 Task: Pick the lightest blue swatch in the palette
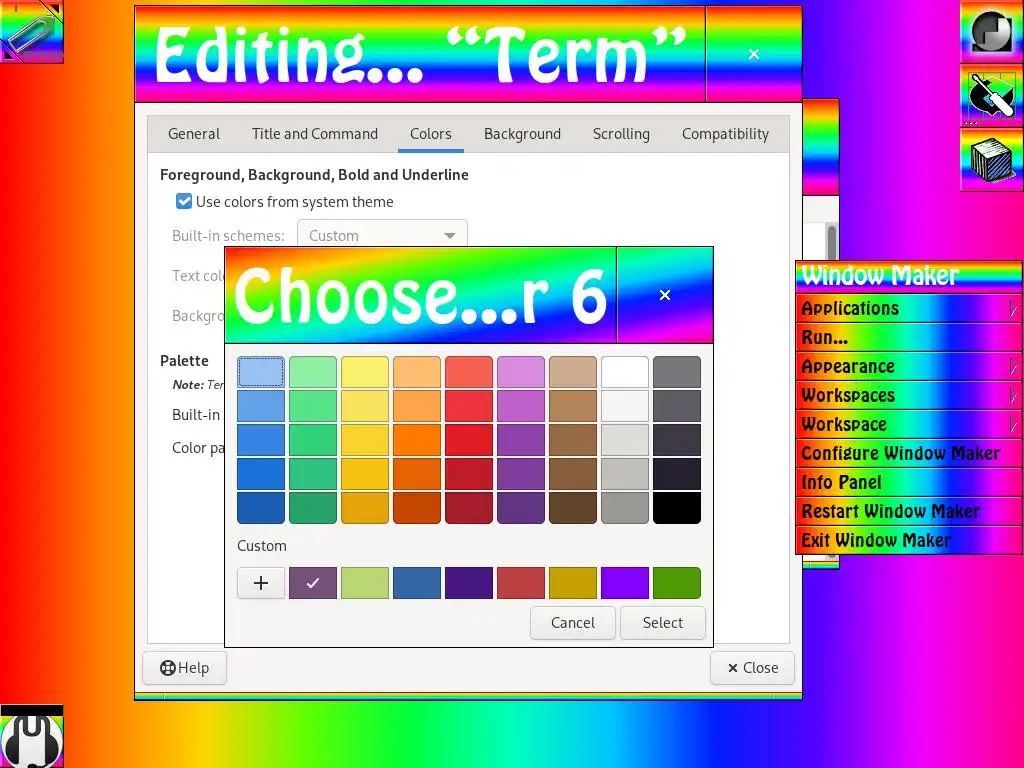[261, 372]
